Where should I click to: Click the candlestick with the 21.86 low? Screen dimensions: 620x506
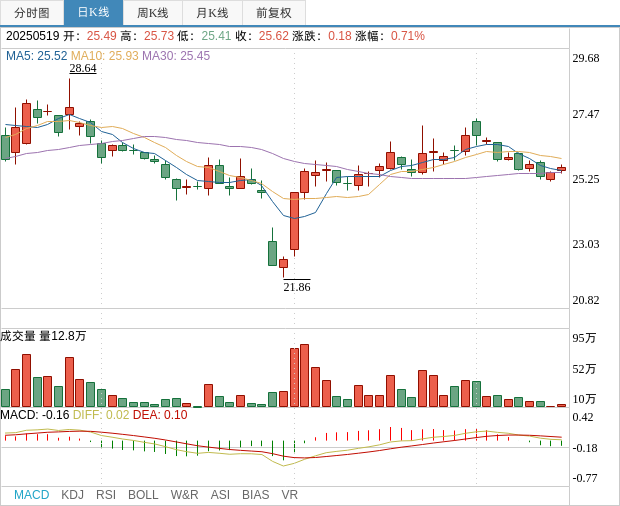[x=284, y=267]
